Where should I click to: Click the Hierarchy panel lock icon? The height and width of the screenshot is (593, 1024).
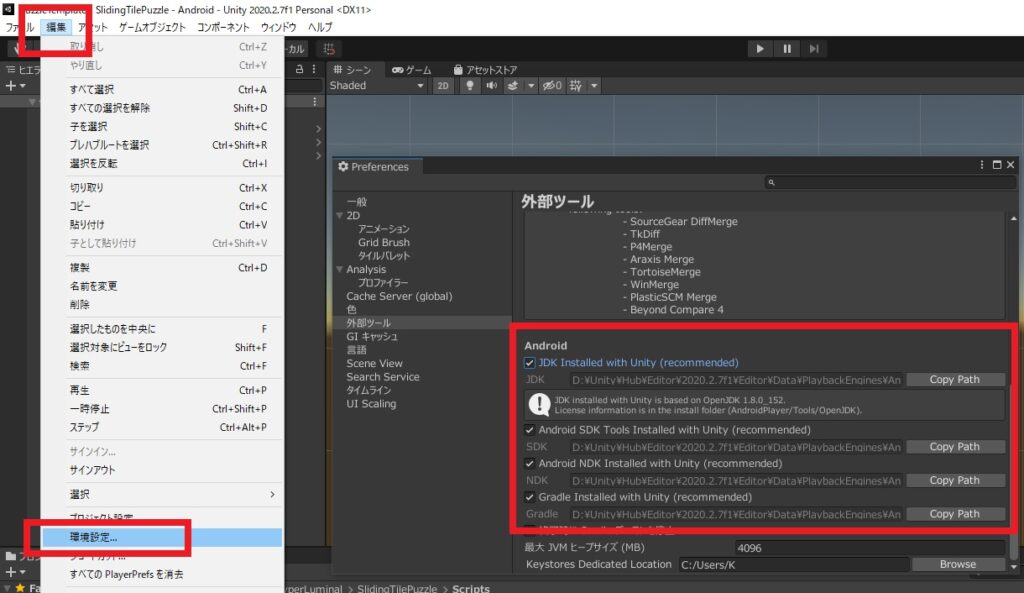(299, 69)
